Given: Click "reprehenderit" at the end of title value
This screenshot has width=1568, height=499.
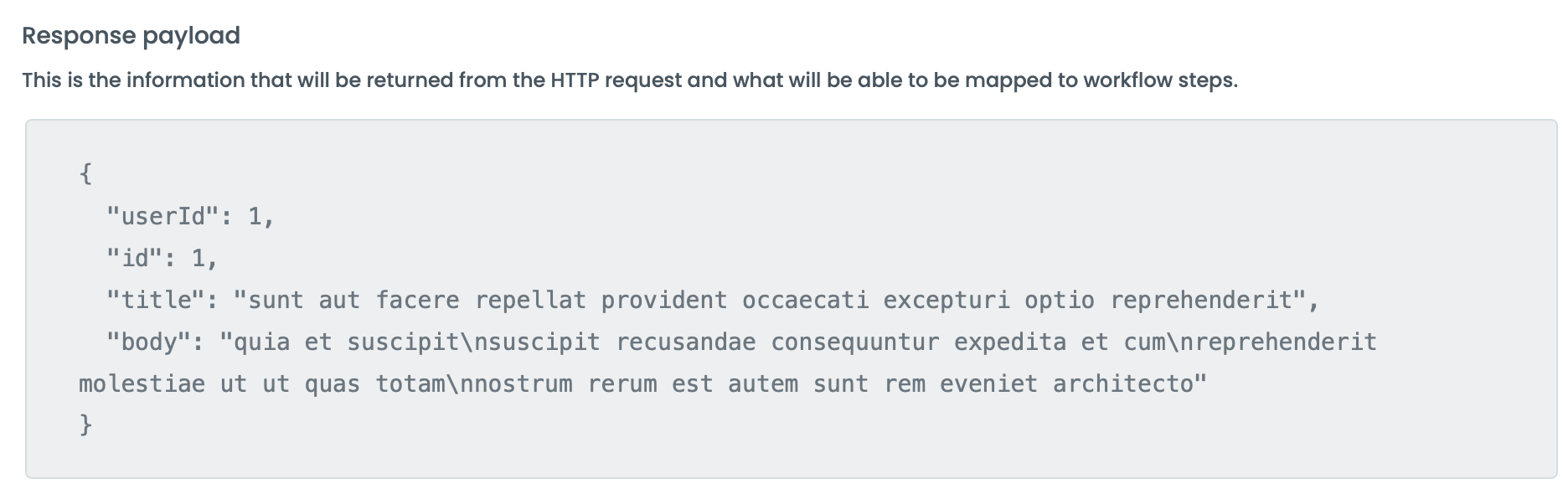Looking at the screenshot, I should click(x=1202, y=301).
